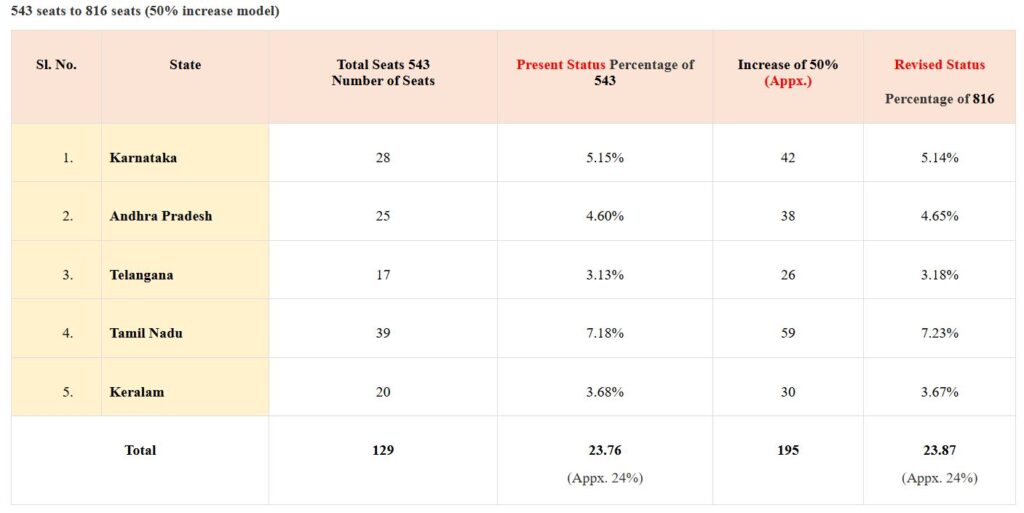
Task: Click the Keralam state cell
Action: [137, 392]
